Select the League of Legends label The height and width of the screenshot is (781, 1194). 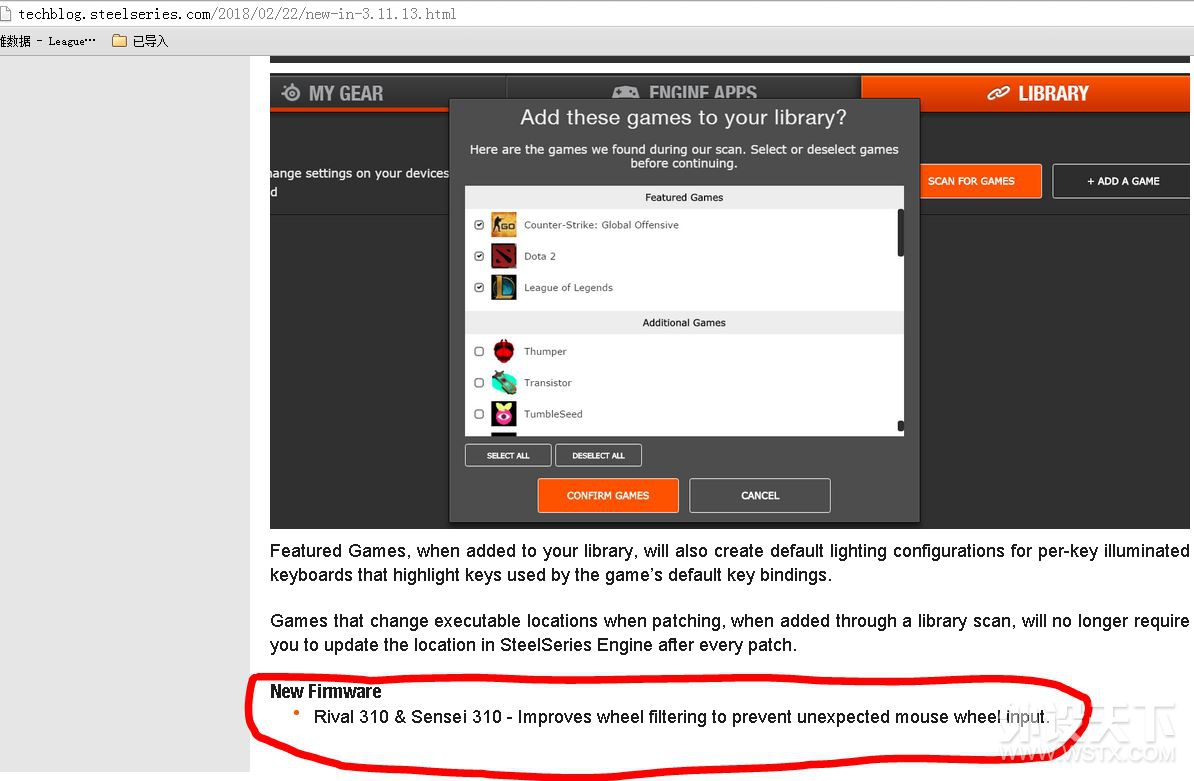[x=568, y=287]
